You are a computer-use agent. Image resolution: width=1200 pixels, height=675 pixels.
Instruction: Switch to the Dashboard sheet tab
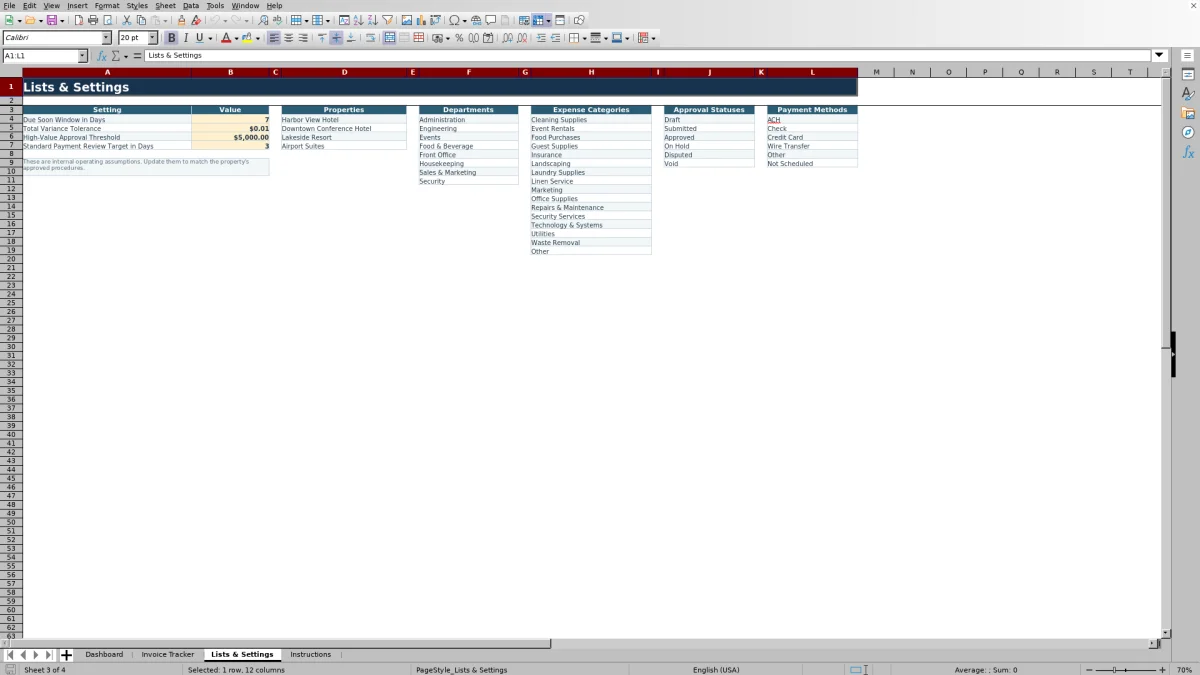(x=104, y=655)
